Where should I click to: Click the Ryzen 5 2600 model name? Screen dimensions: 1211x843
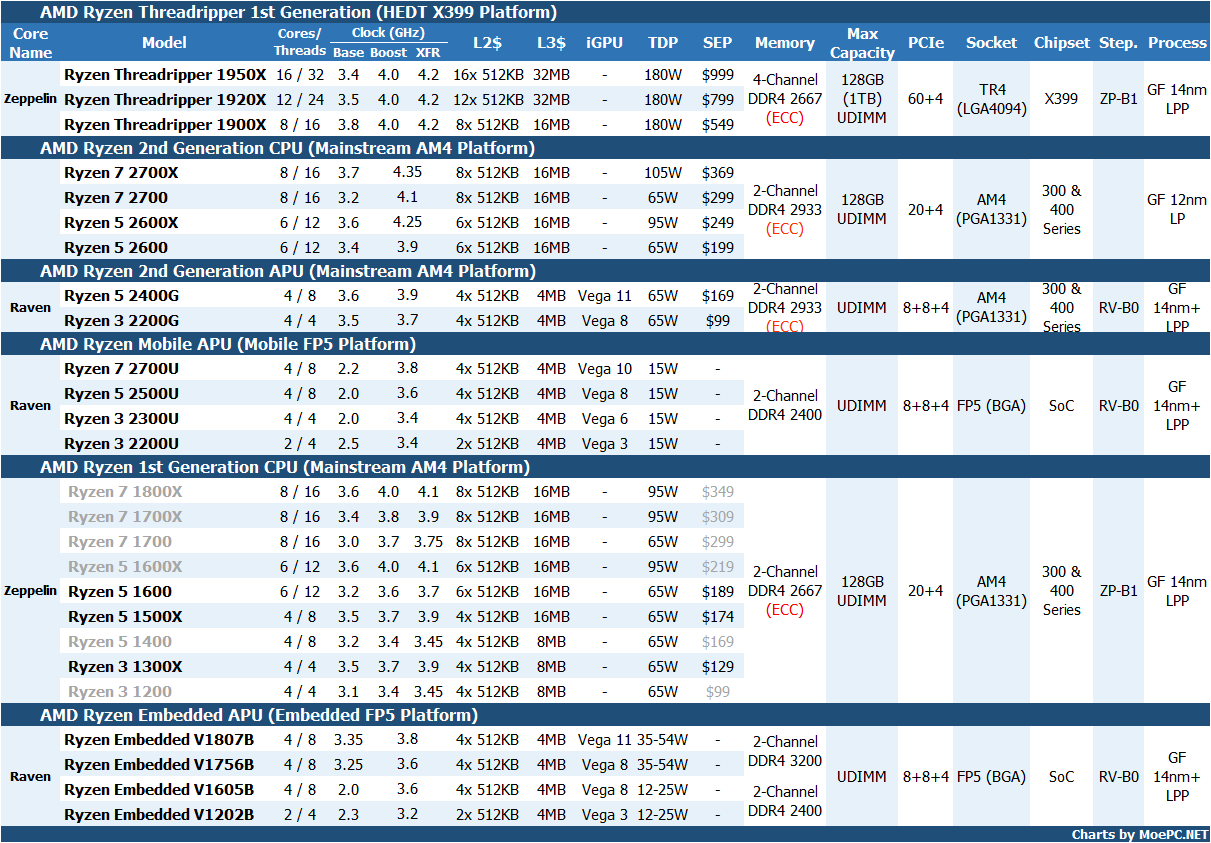point(116,248)
